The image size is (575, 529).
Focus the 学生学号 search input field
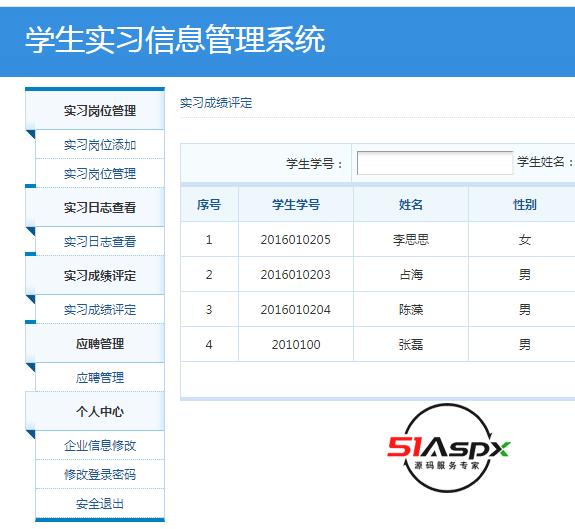(435, 163)
